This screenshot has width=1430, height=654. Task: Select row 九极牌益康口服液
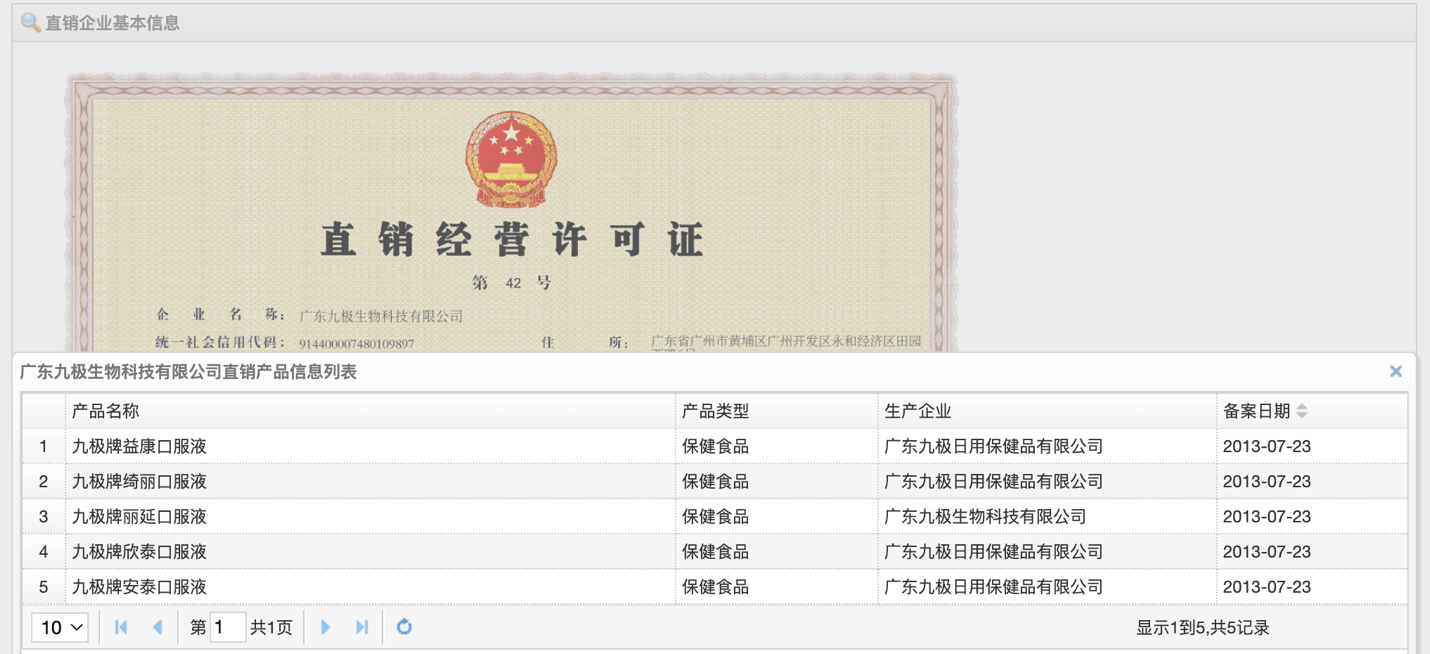point(715,446)
